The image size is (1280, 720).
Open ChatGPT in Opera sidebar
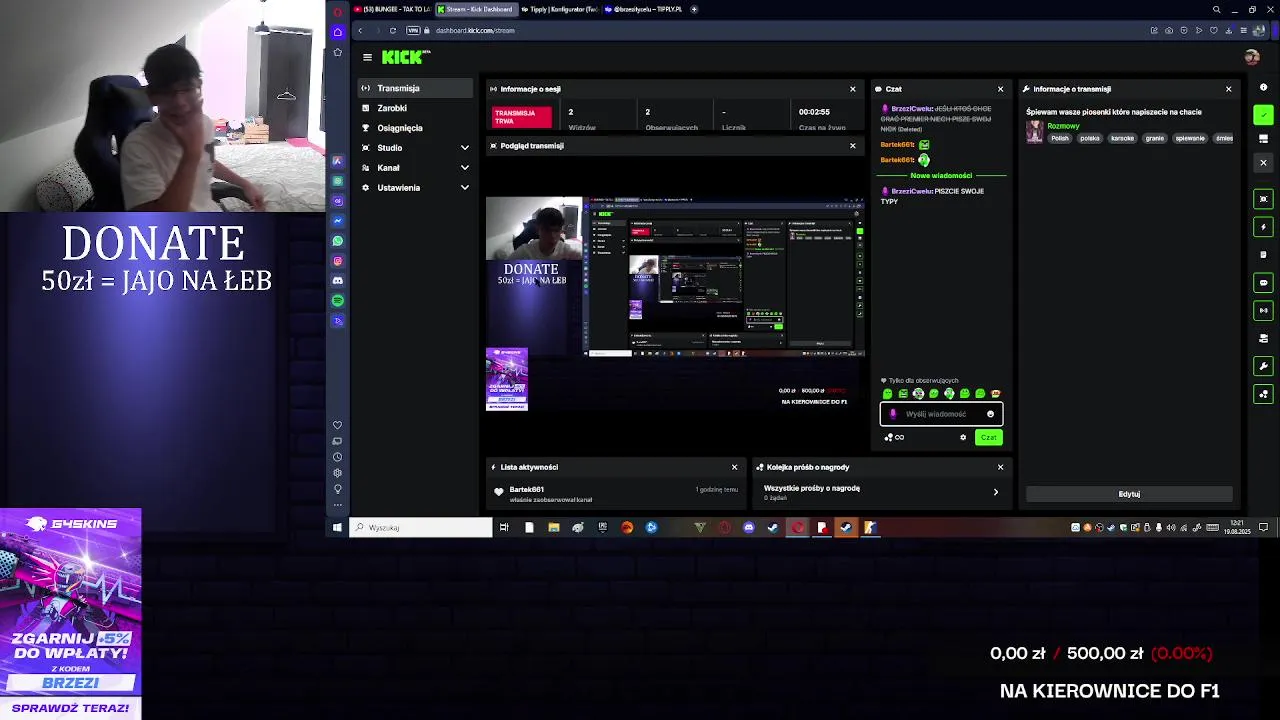point(338,181)
